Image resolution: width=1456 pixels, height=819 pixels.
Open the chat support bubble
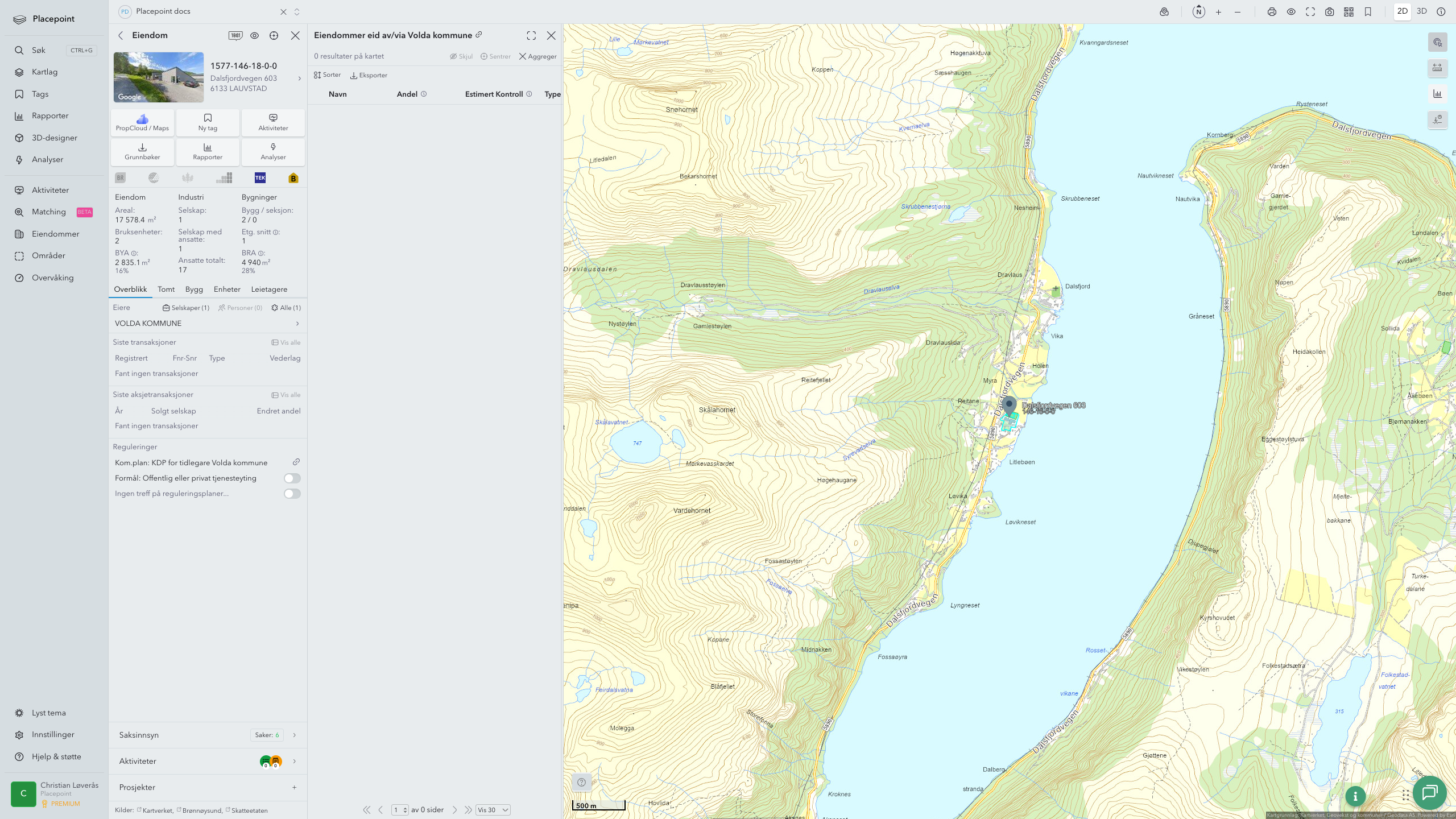pos(1430,792)
